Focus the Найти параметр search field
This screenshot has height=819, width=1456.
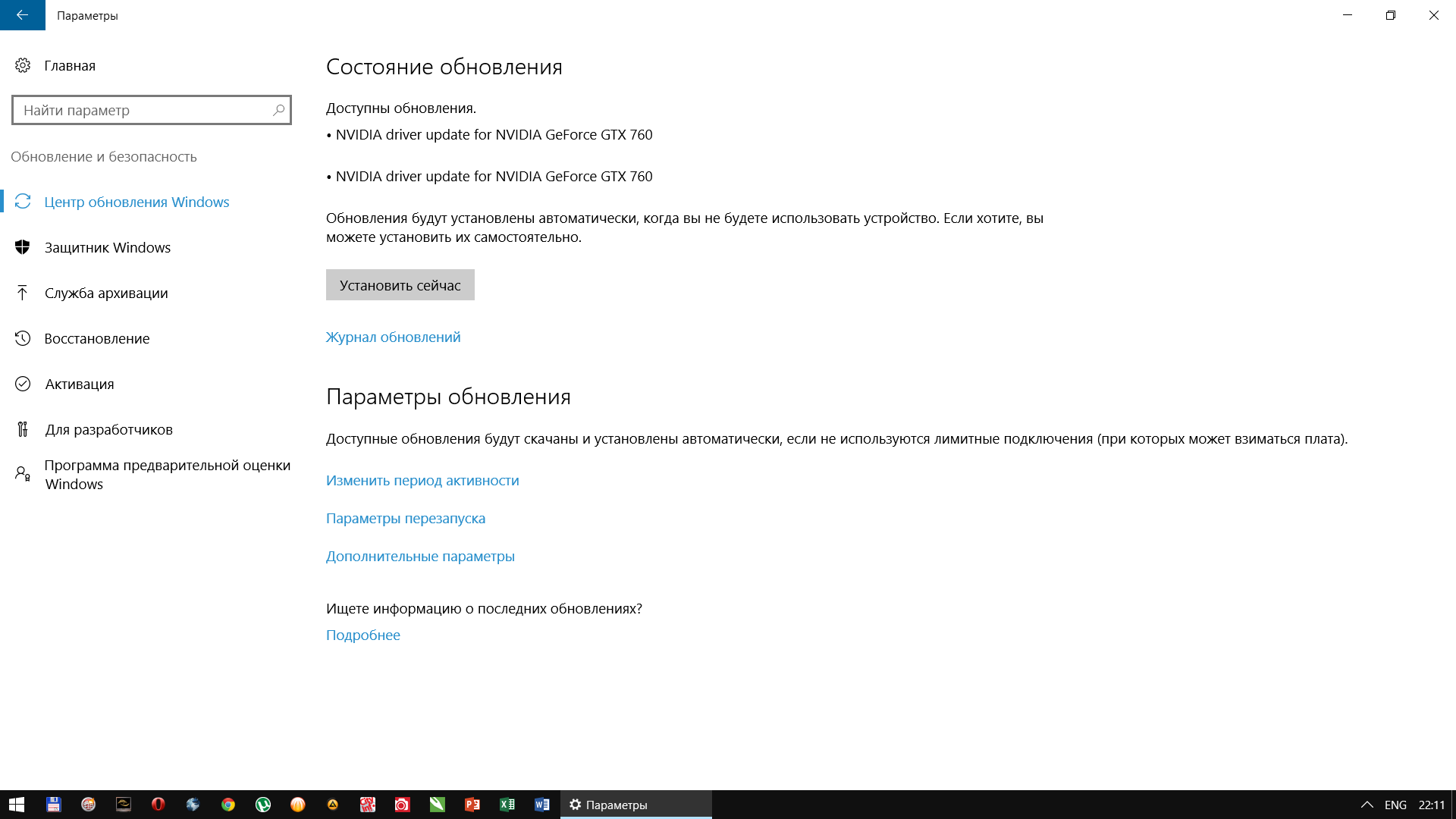pyautogui.click(x=144, y=110)
